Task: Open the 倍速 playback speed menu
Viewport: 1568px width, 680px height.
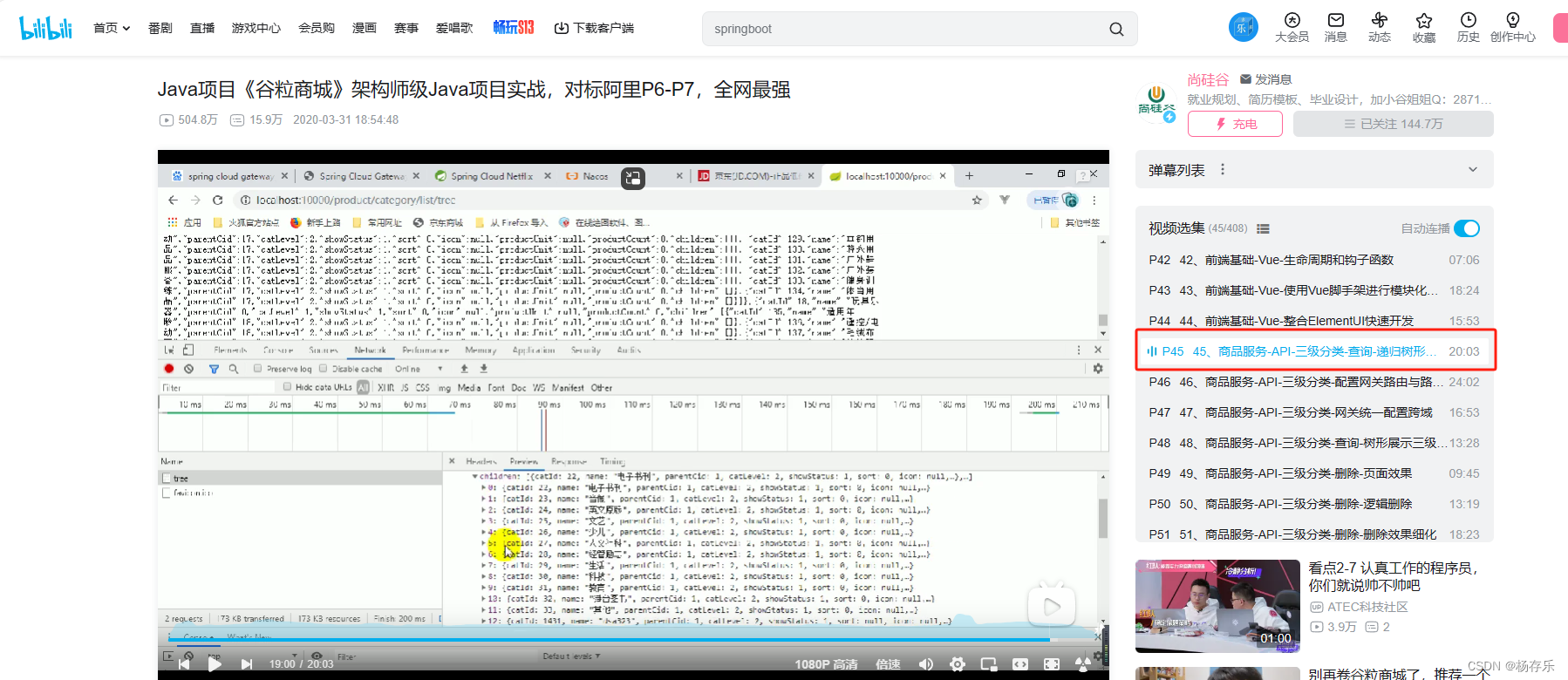Action: (x=888, y=664)
